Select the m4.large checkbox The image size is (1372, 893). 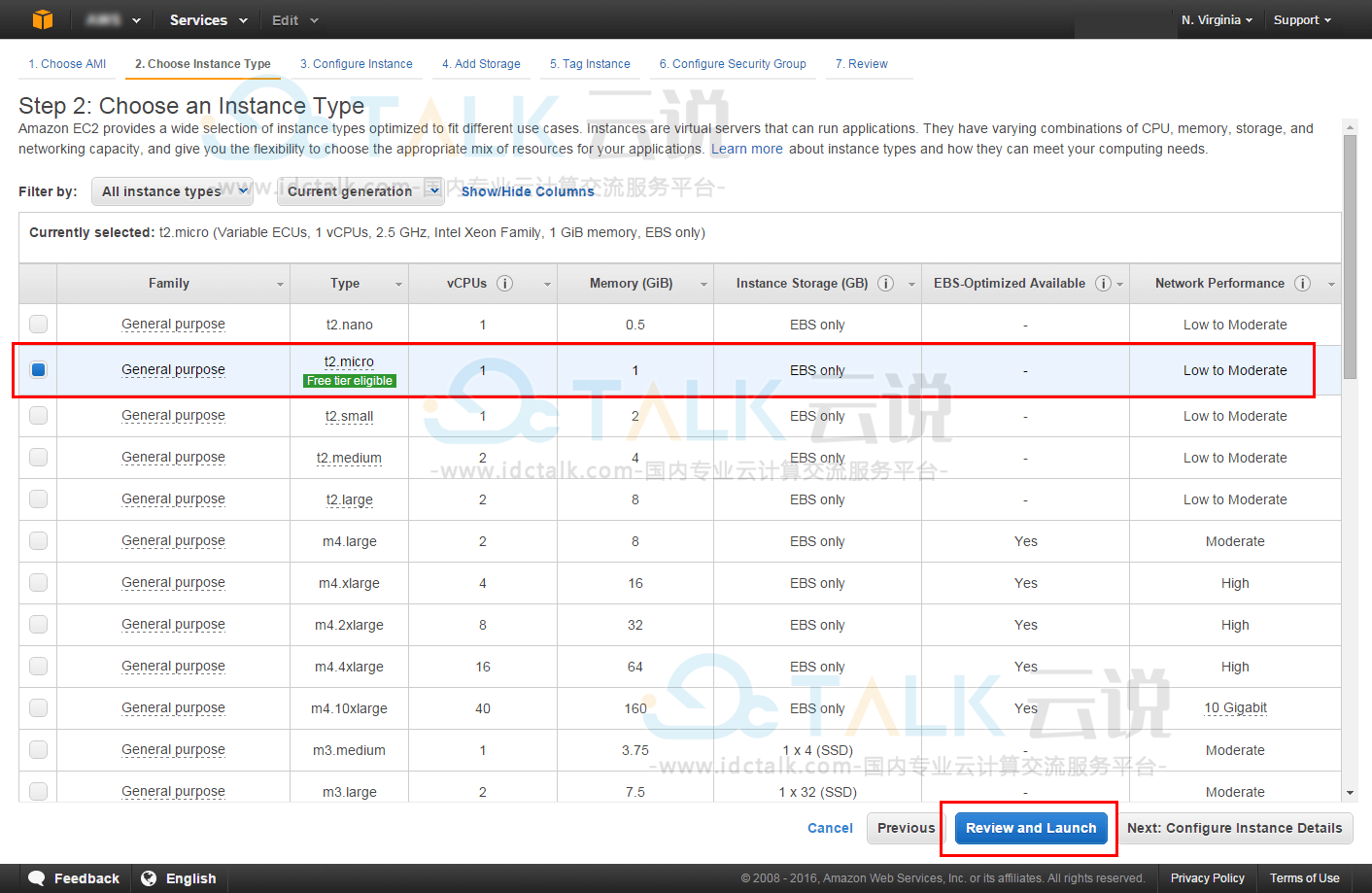38,540
